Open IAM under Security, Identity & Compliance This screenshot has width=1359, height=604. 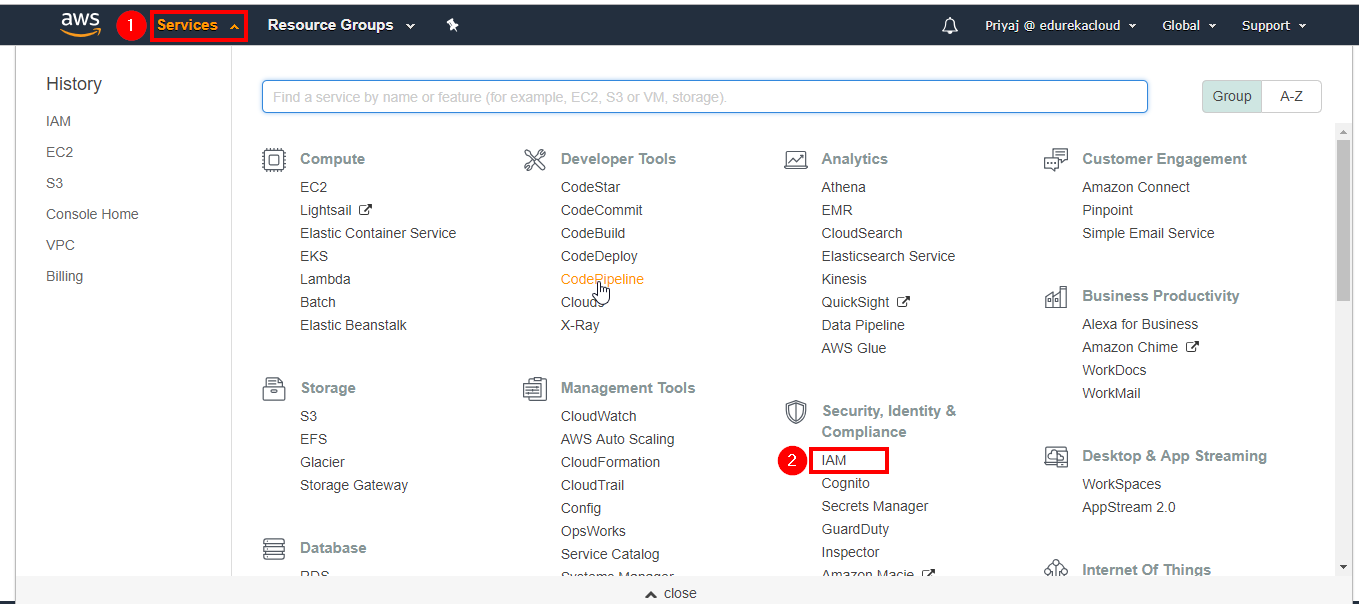coord(834,460)
